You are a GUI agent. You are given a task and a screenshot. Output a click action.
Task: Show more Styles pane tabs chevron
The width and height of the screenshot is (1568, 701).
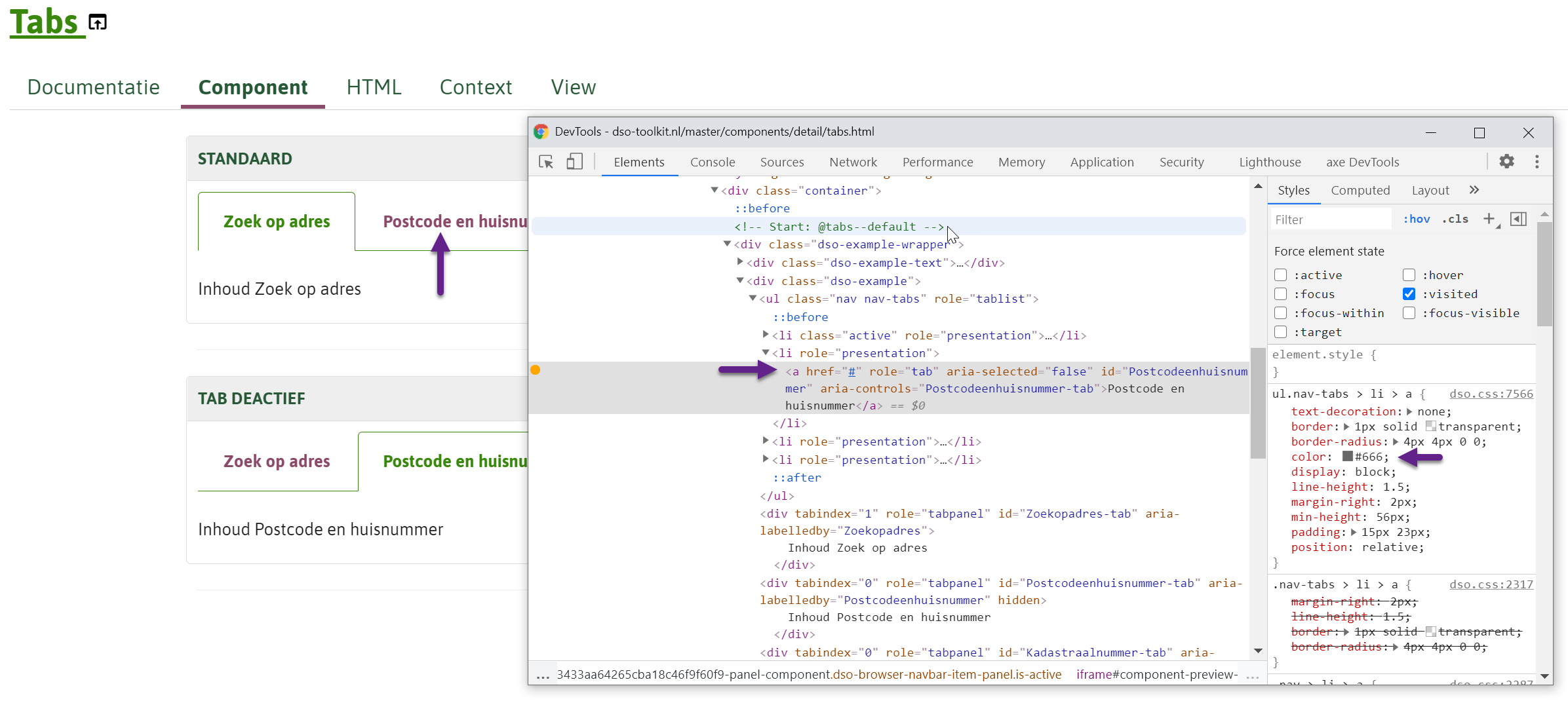[1474, 190]
